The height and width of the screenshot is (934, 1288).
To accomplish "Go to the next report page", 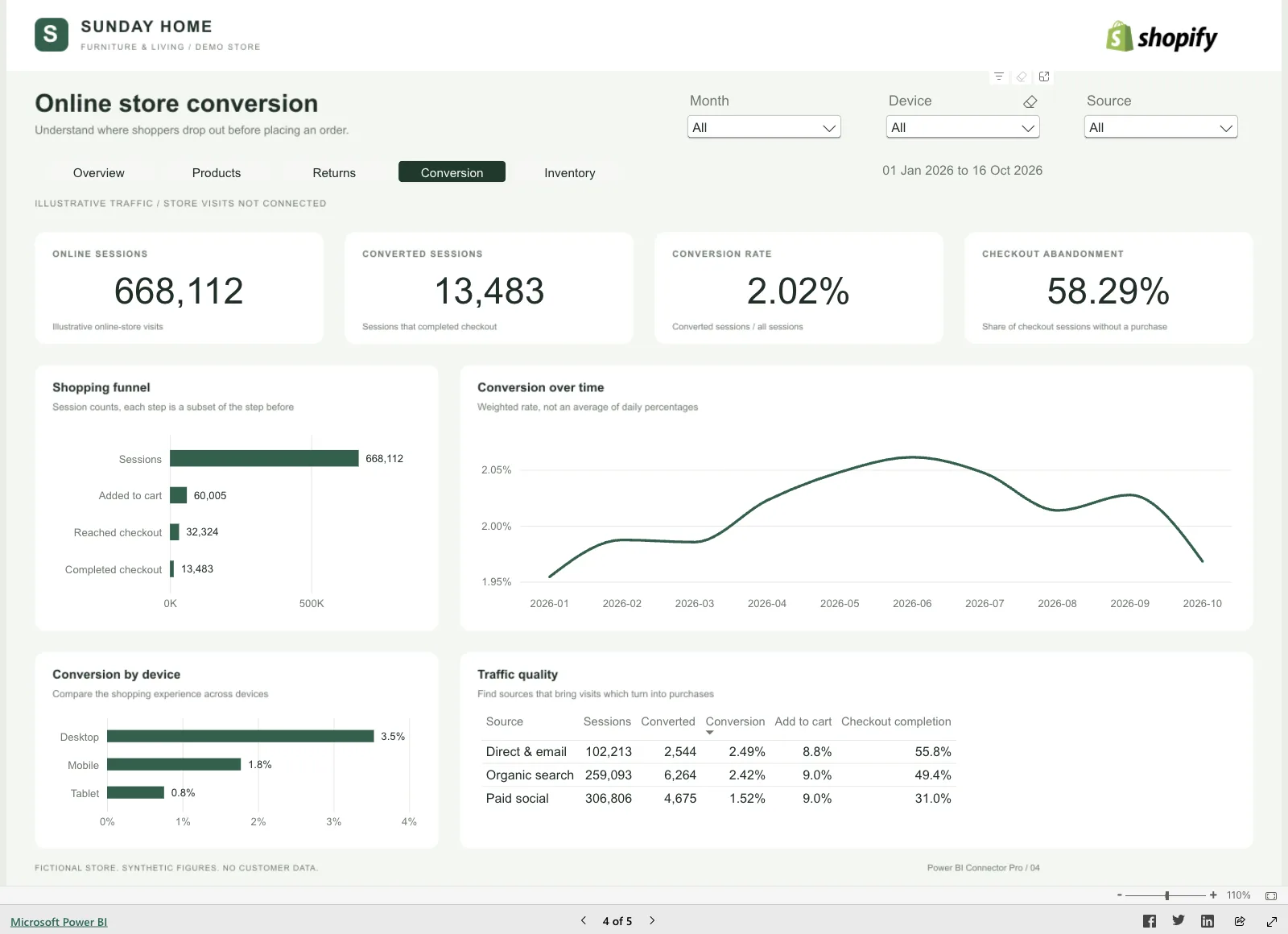I will point(652,920).
